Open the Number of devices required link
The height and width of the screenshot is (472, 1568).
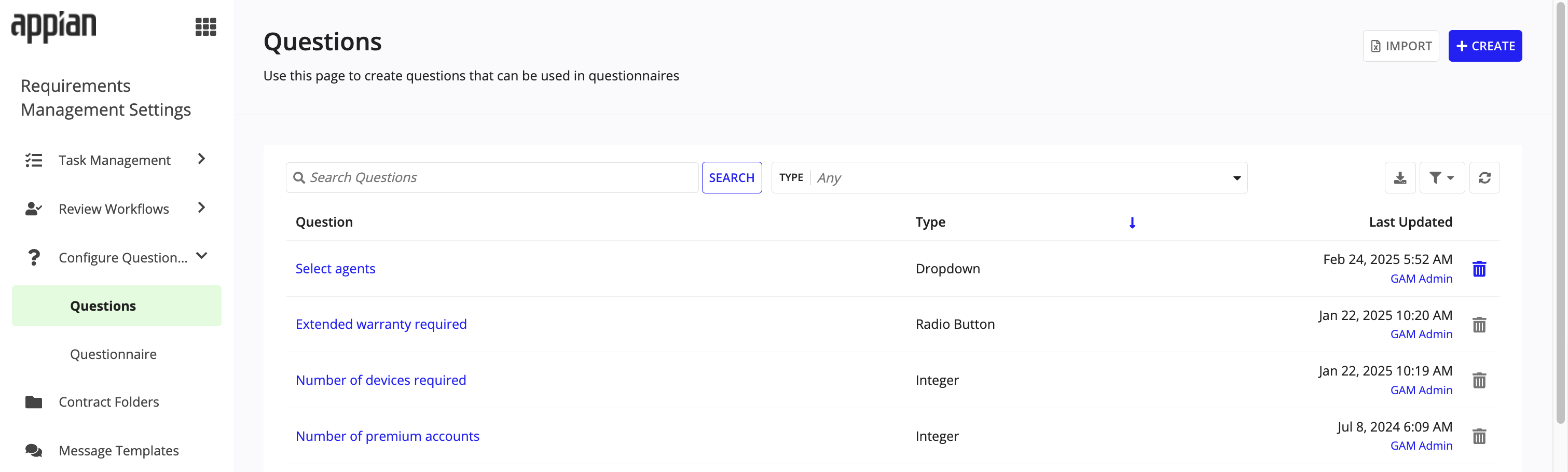pyautogui.click(x=380, y=380)
